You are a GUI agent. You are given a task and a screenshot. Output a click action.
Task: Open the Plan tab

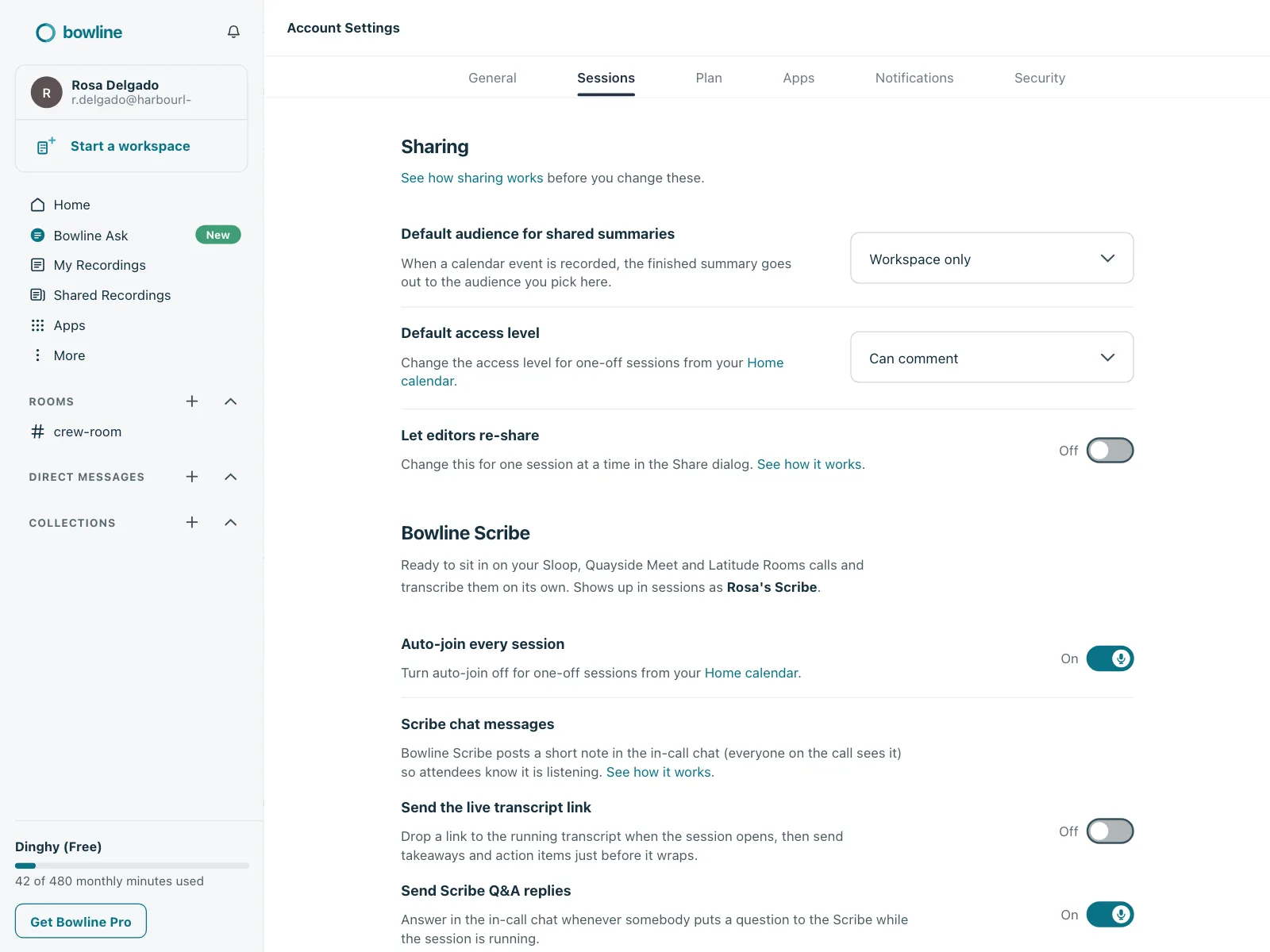pyautogui.click(x=709, y=78)
